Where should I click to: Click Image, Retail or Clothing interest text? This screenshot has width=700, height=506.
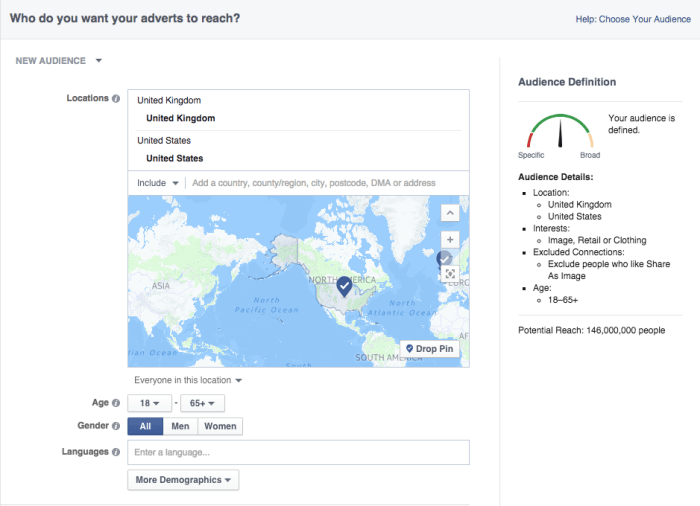point(597,240)
